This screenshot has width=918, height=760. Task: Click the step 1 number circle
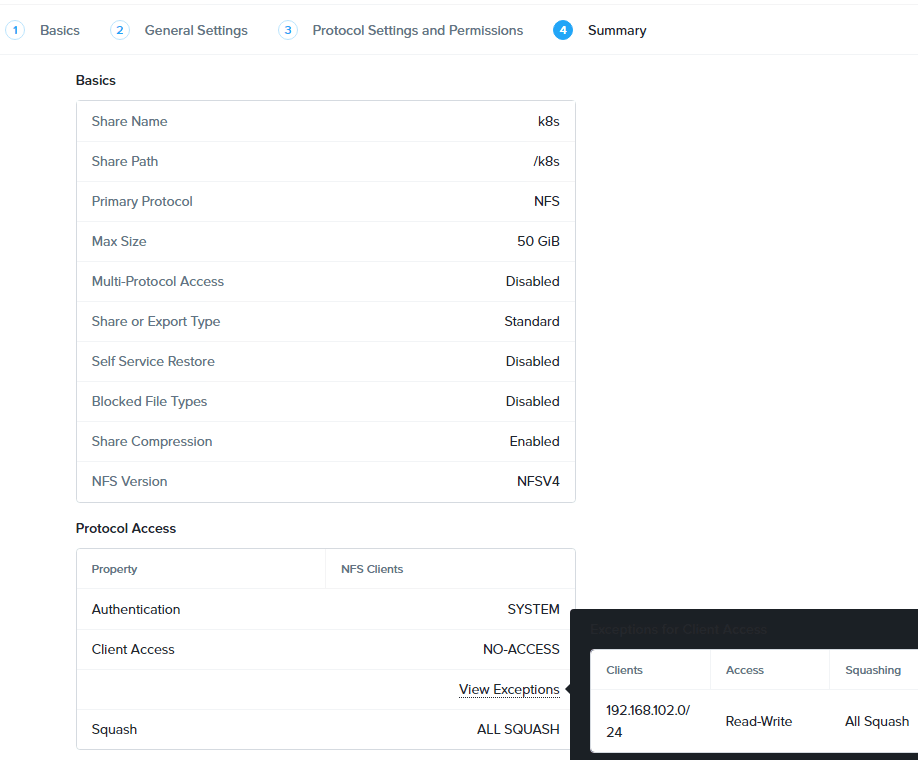pos(15,30)
